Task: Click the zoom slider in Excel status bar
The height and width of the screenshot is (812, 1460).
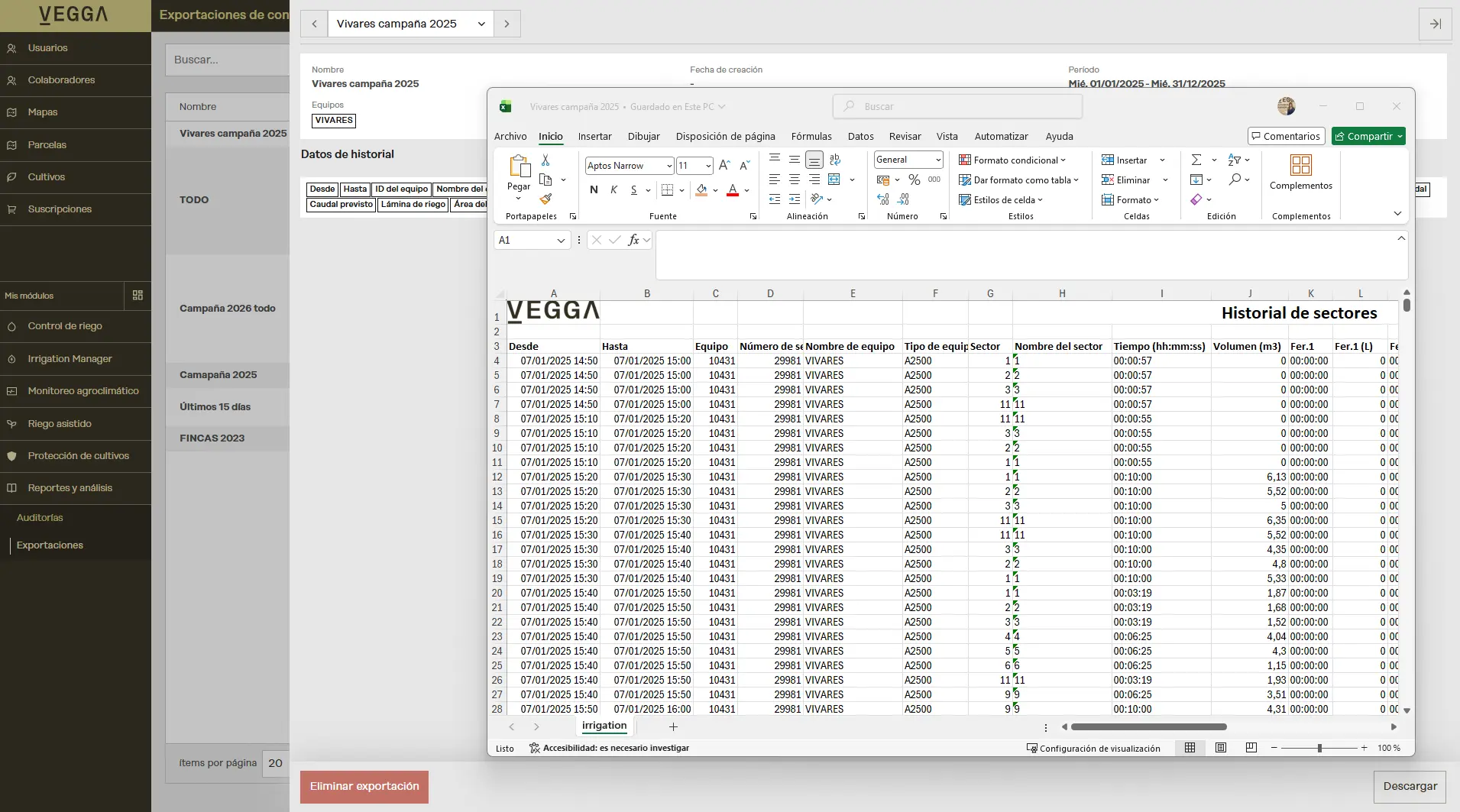Action: [x=1319, y=748]
